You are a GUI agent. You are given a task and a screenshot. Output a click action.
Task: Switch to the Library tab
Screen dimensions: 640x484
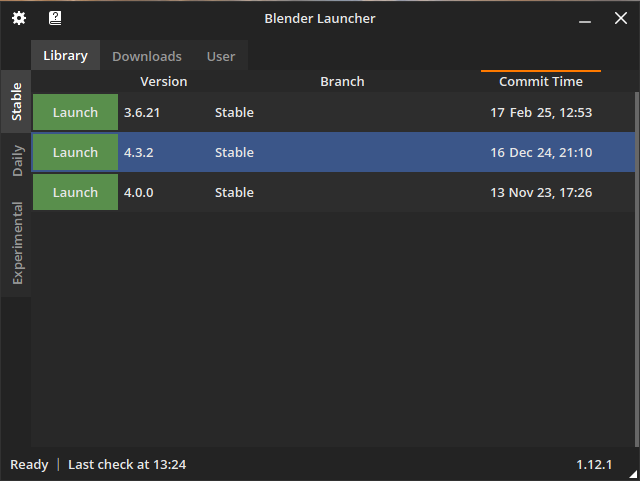click(65, 56)
